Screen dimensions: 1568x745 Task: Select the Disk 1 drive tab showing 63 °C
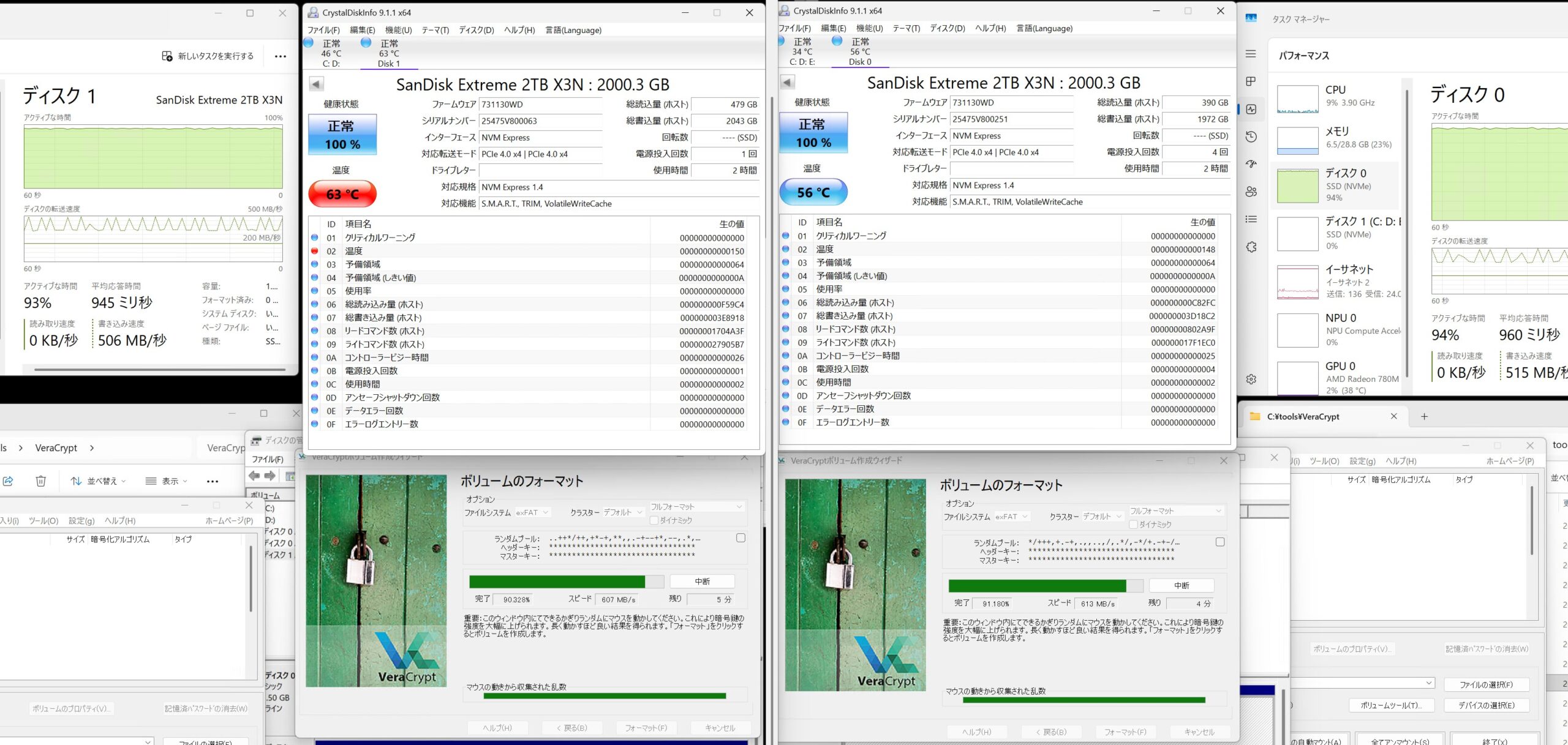pyautogui.click(x=388, y=53)
